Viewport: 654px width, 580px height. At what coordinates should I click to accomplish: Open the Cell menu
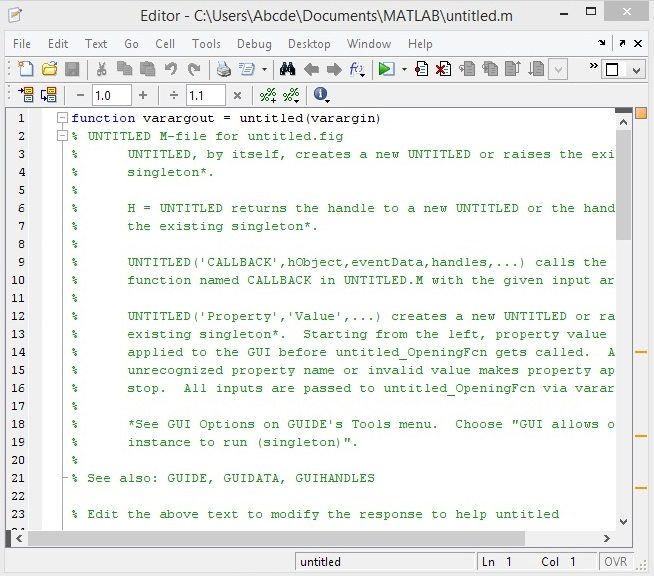(165, 44)
